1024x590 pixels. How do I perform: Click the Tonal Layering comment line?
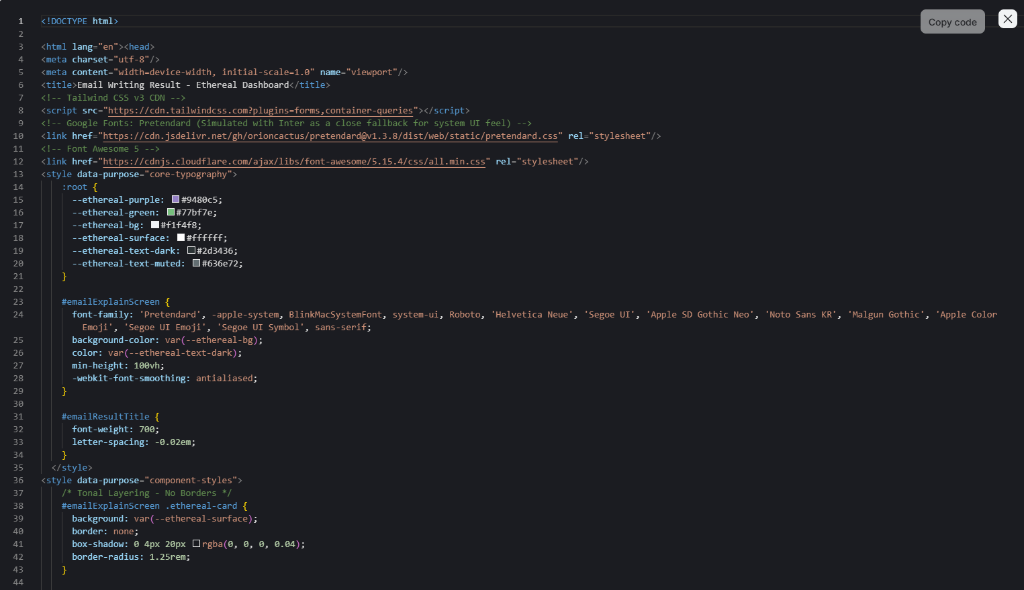pos(146,493)
